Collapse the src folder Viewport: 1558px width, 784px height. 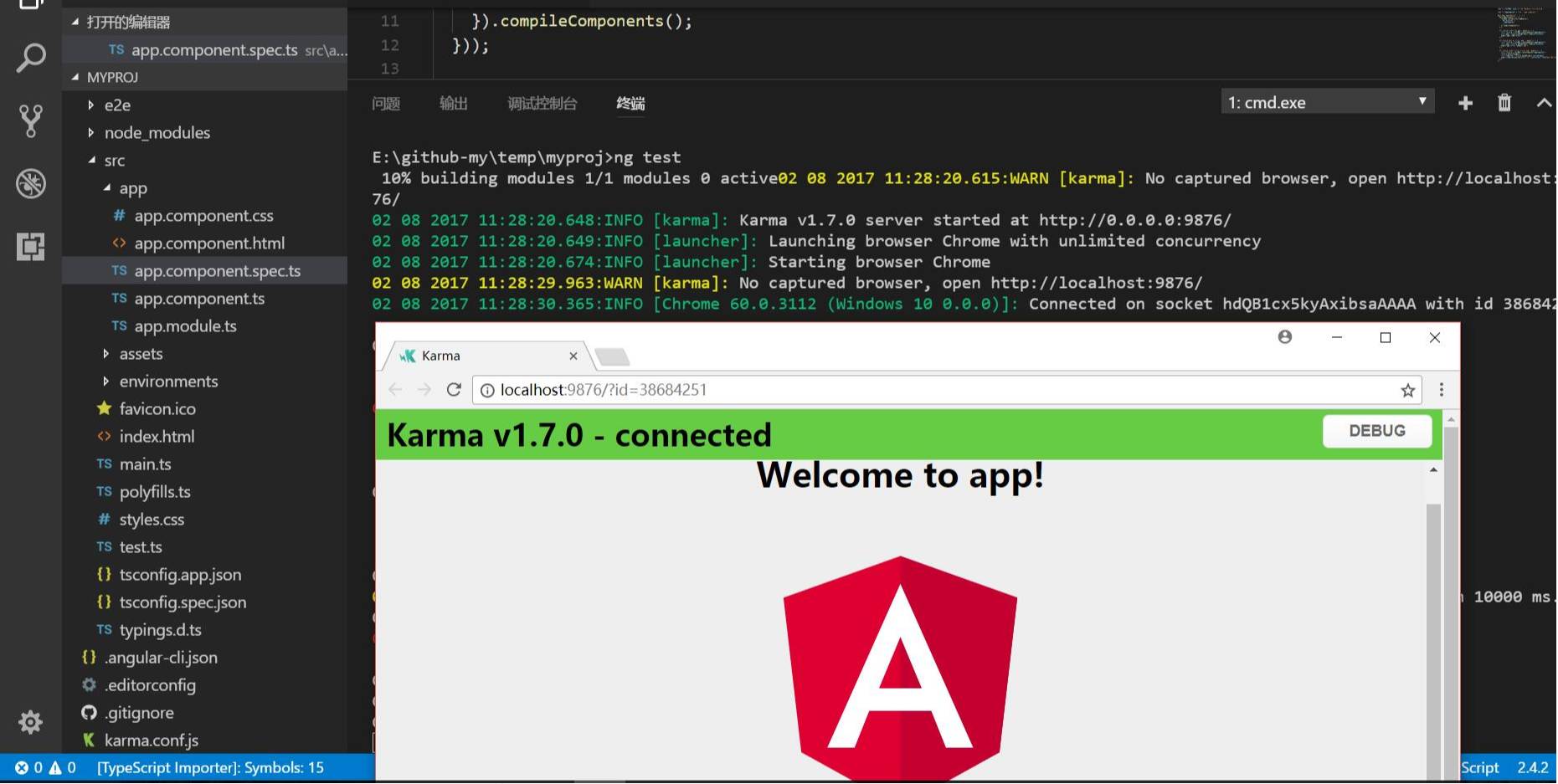click(x=114, y=161)
